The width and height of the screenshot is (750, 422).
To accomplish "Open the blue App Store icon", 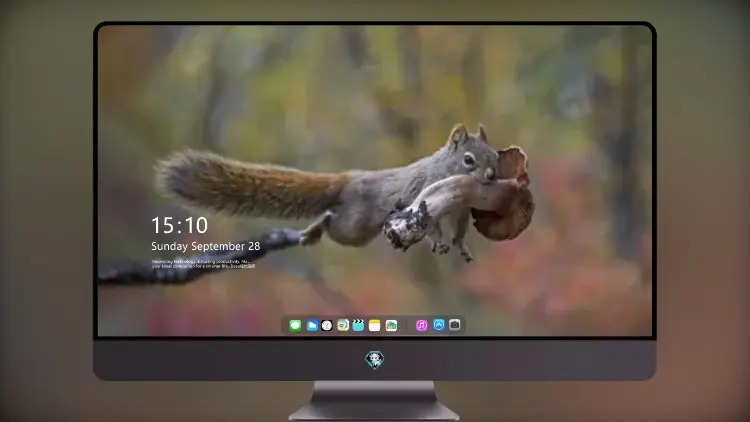I will point(439,325).
